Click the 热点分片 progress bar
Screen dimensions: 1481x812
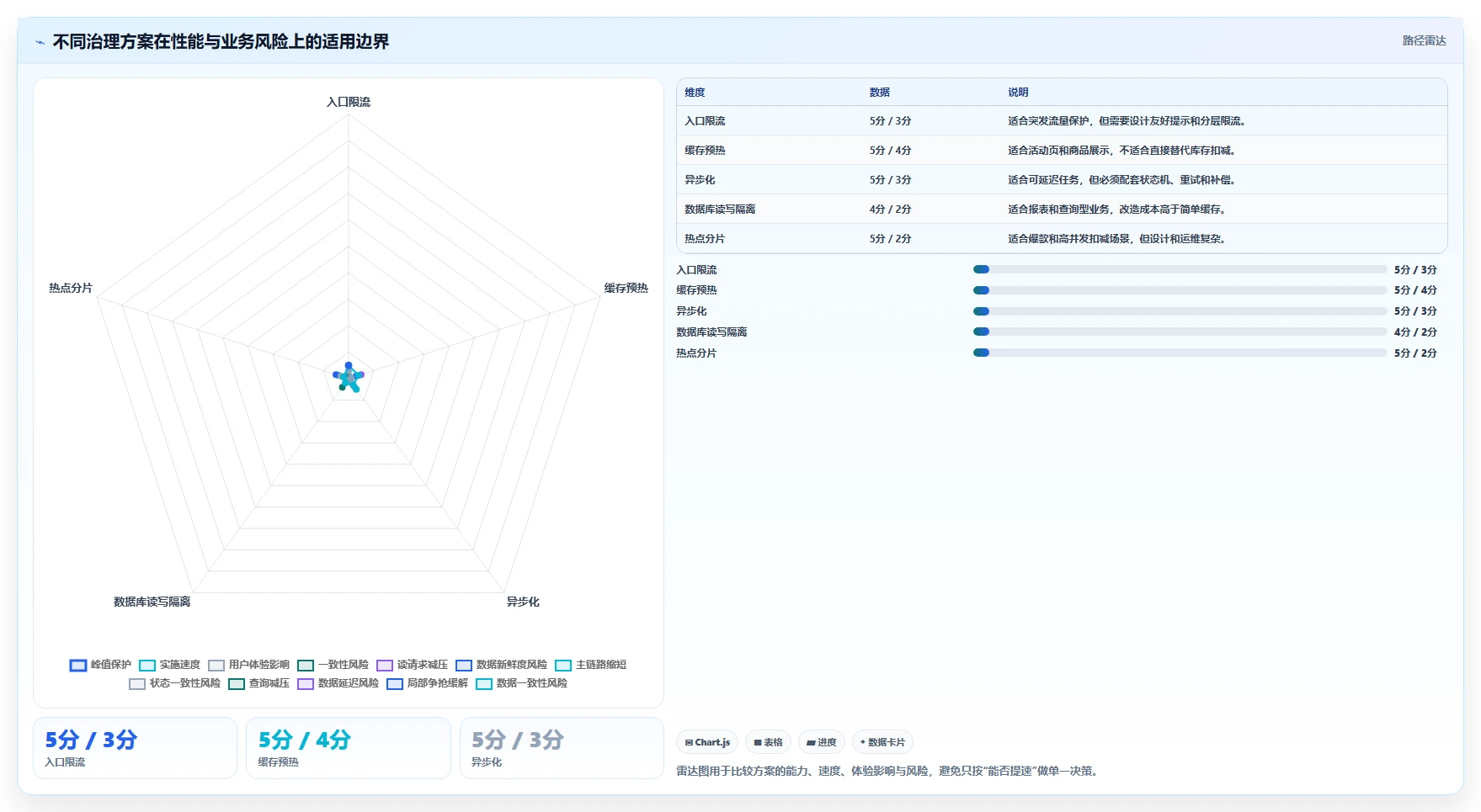1180,353
